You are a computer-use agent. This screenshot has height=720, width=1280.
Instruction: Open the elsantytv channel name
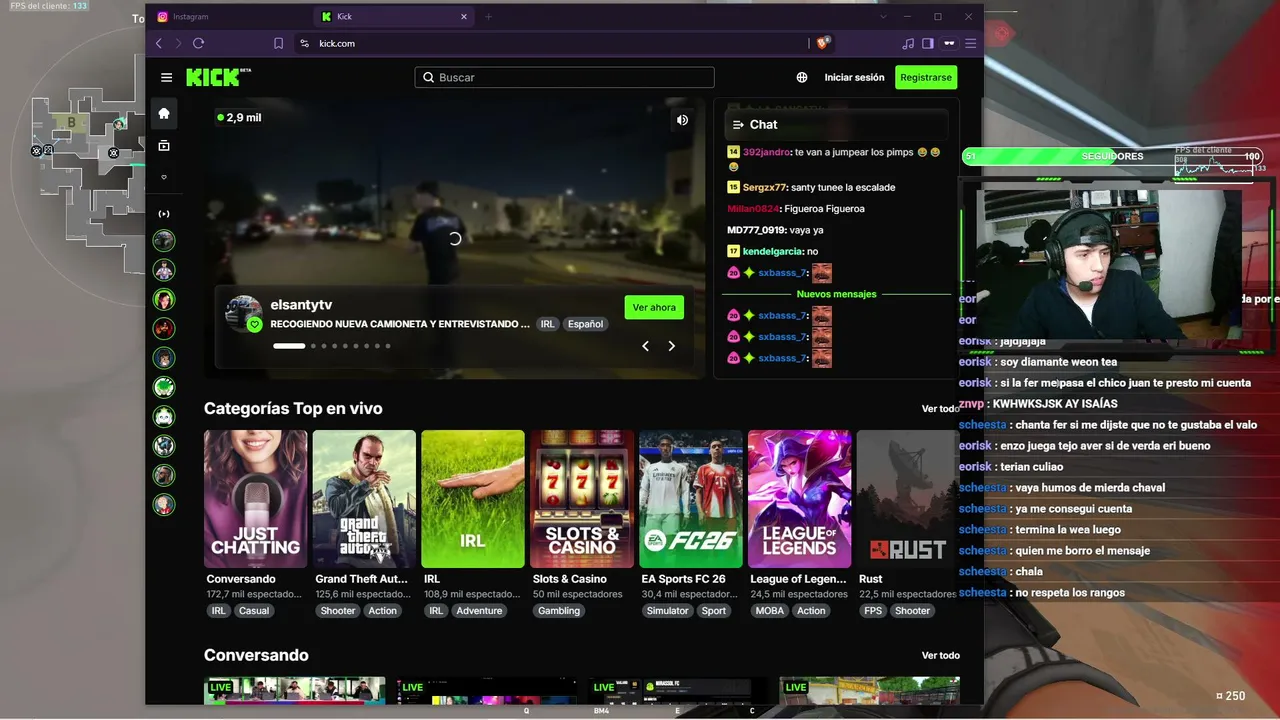click(x=301, y=304)
